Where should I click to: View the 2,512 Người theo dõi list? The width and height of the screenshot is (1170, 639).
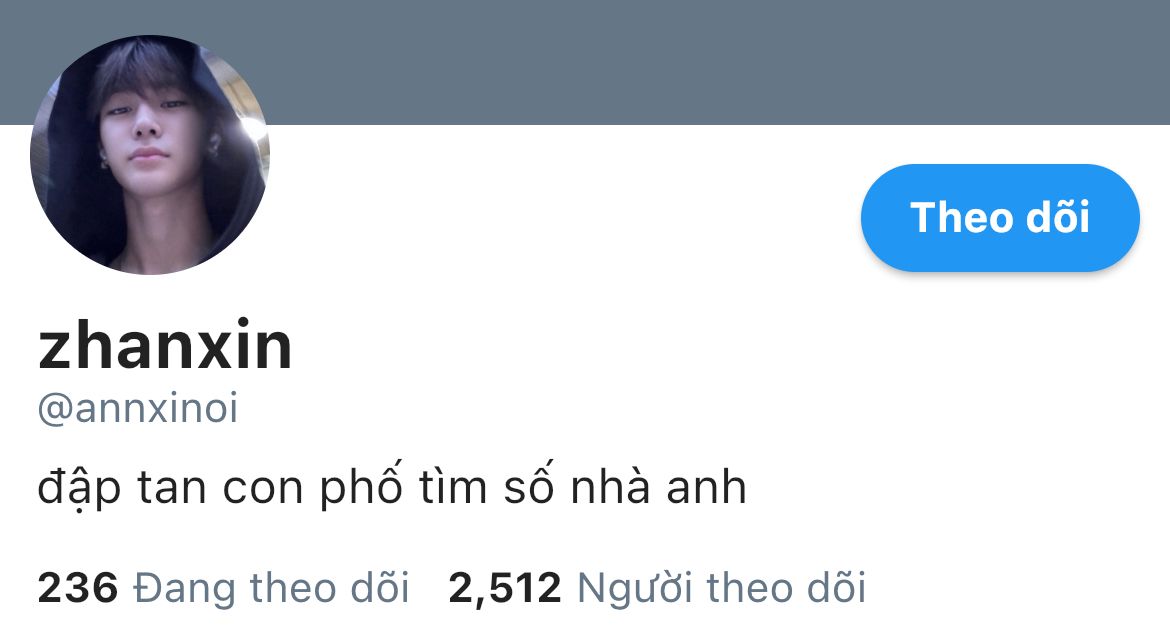657,587
